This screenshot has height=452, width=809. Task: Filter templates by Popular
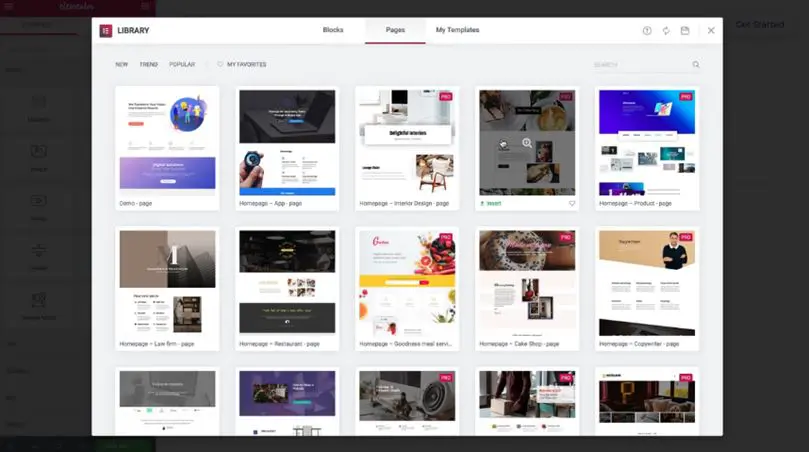click(x=182, y=64)
